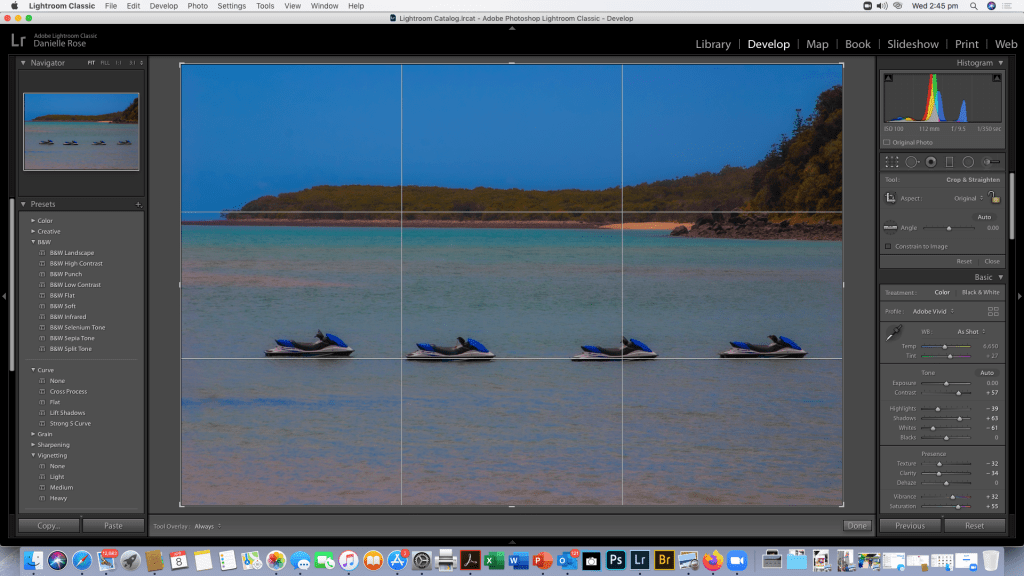Activate the Red Eye Correction tool

930,162
